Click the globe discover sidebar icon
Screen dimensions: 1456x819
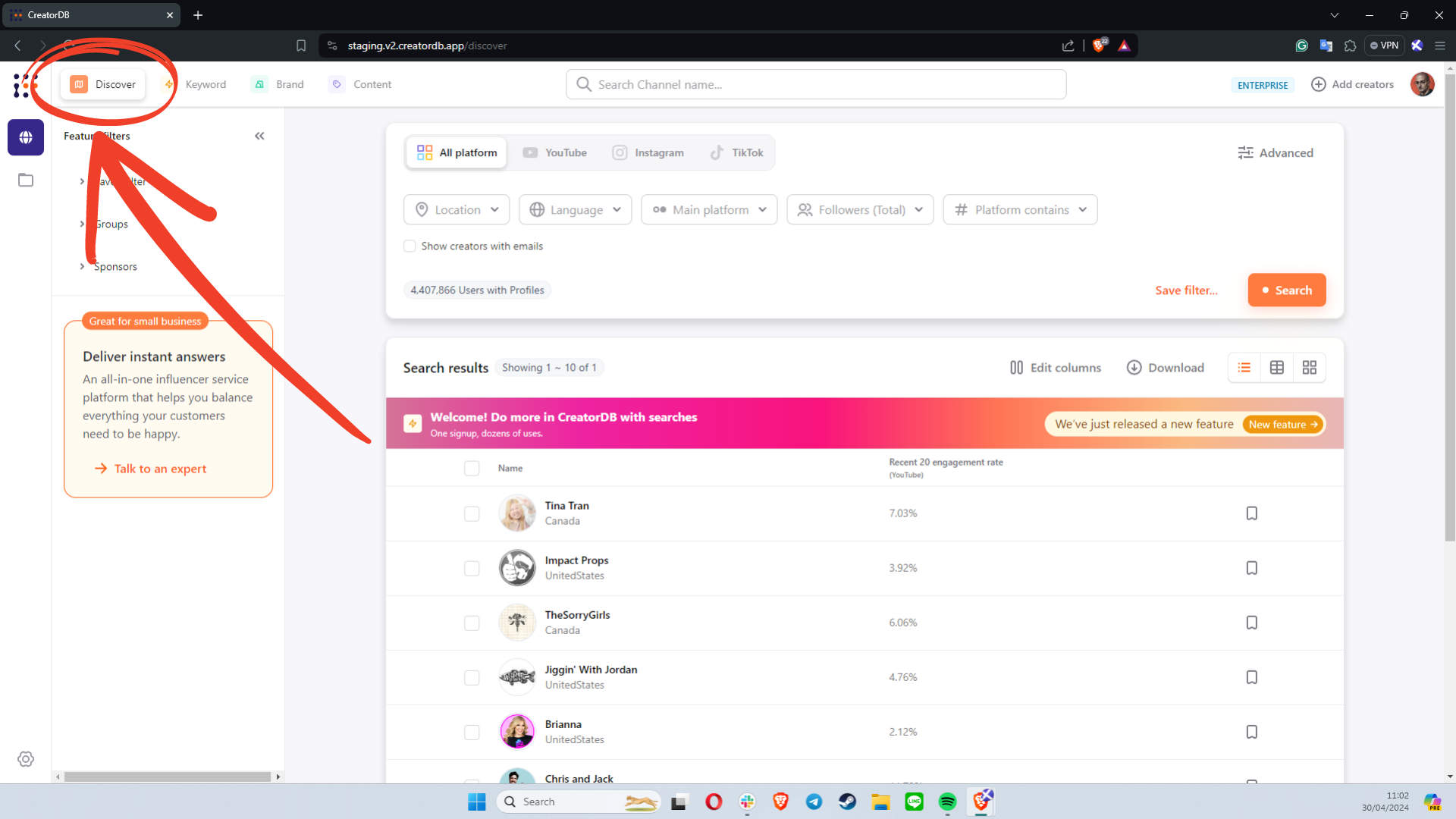click(x=26, y=137)
